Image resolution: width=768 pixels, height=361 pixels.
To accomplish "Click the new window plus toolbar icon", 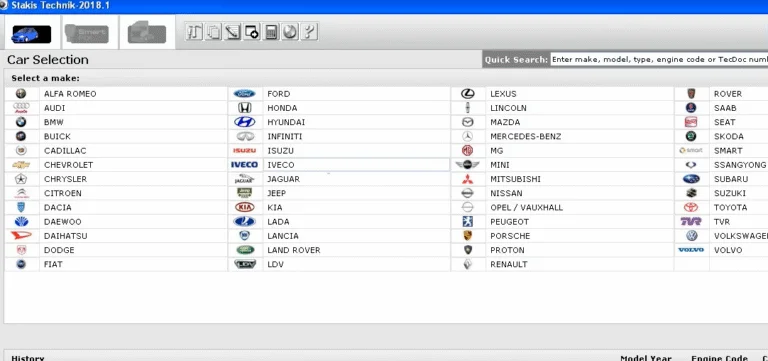I will [251, 32].
